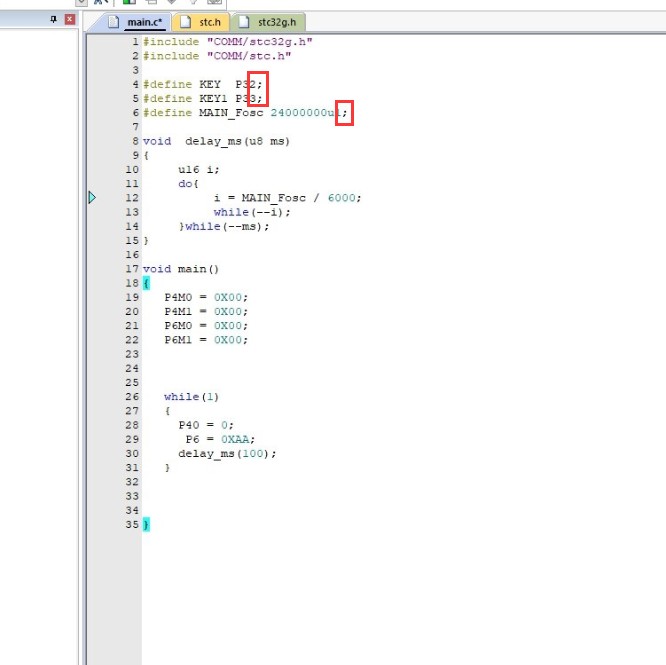Click the #include "COMM/stc.h" line

217,56
